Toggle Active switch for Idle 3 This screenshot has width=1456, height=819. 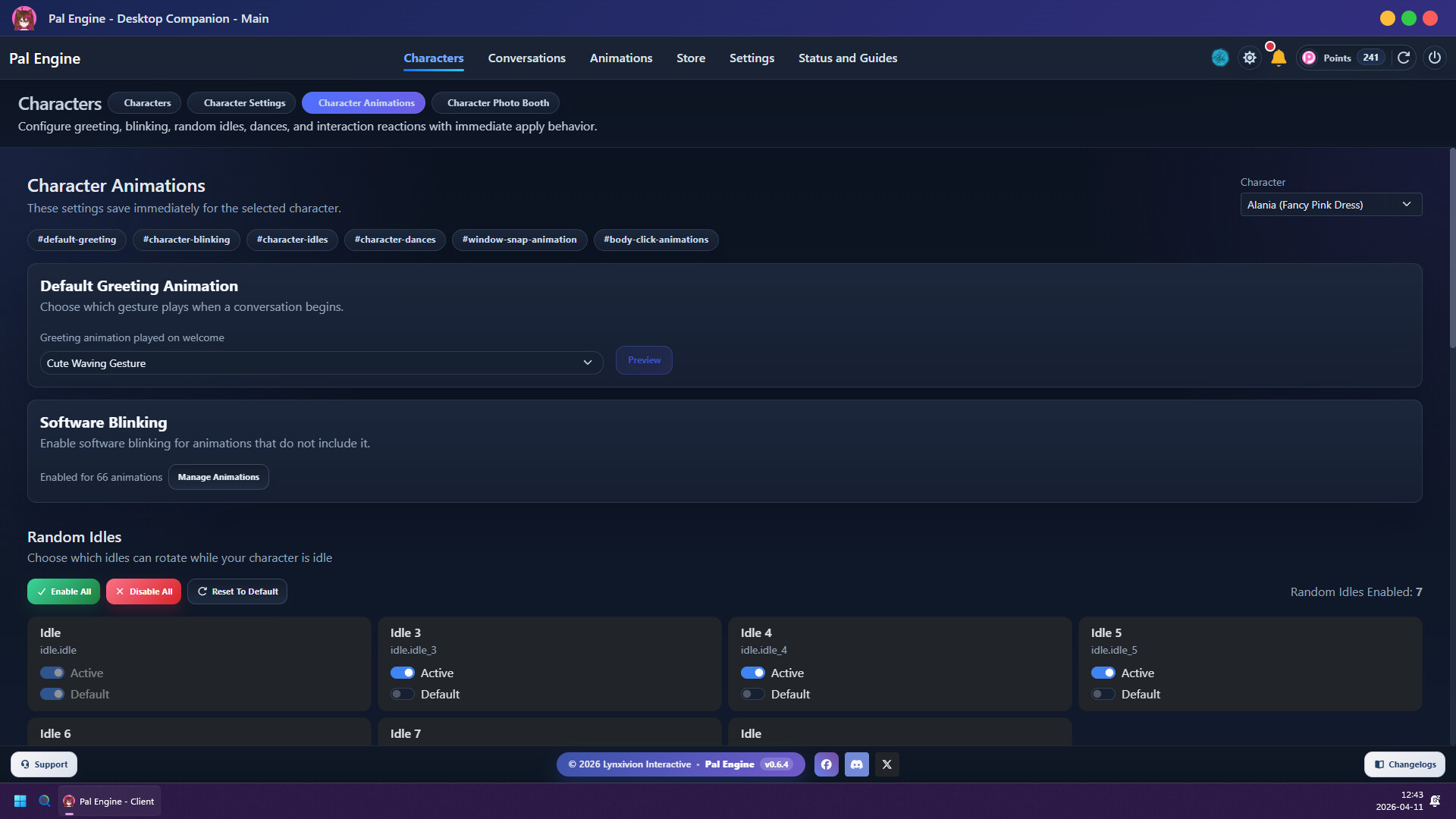[403, 673]
